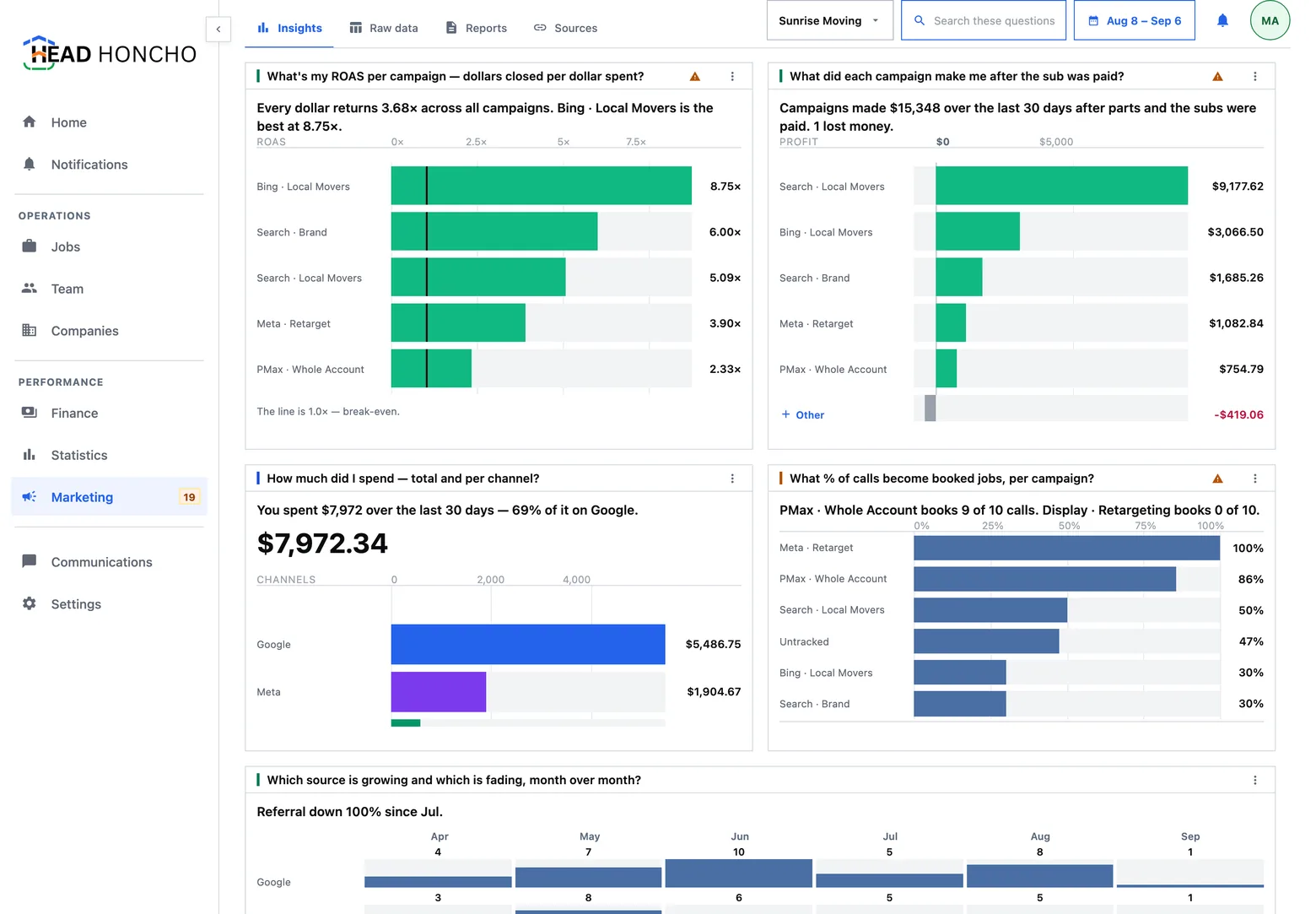Click the bell notification icon in the header
The image size is (1316, 914).
click(1222, 20)
